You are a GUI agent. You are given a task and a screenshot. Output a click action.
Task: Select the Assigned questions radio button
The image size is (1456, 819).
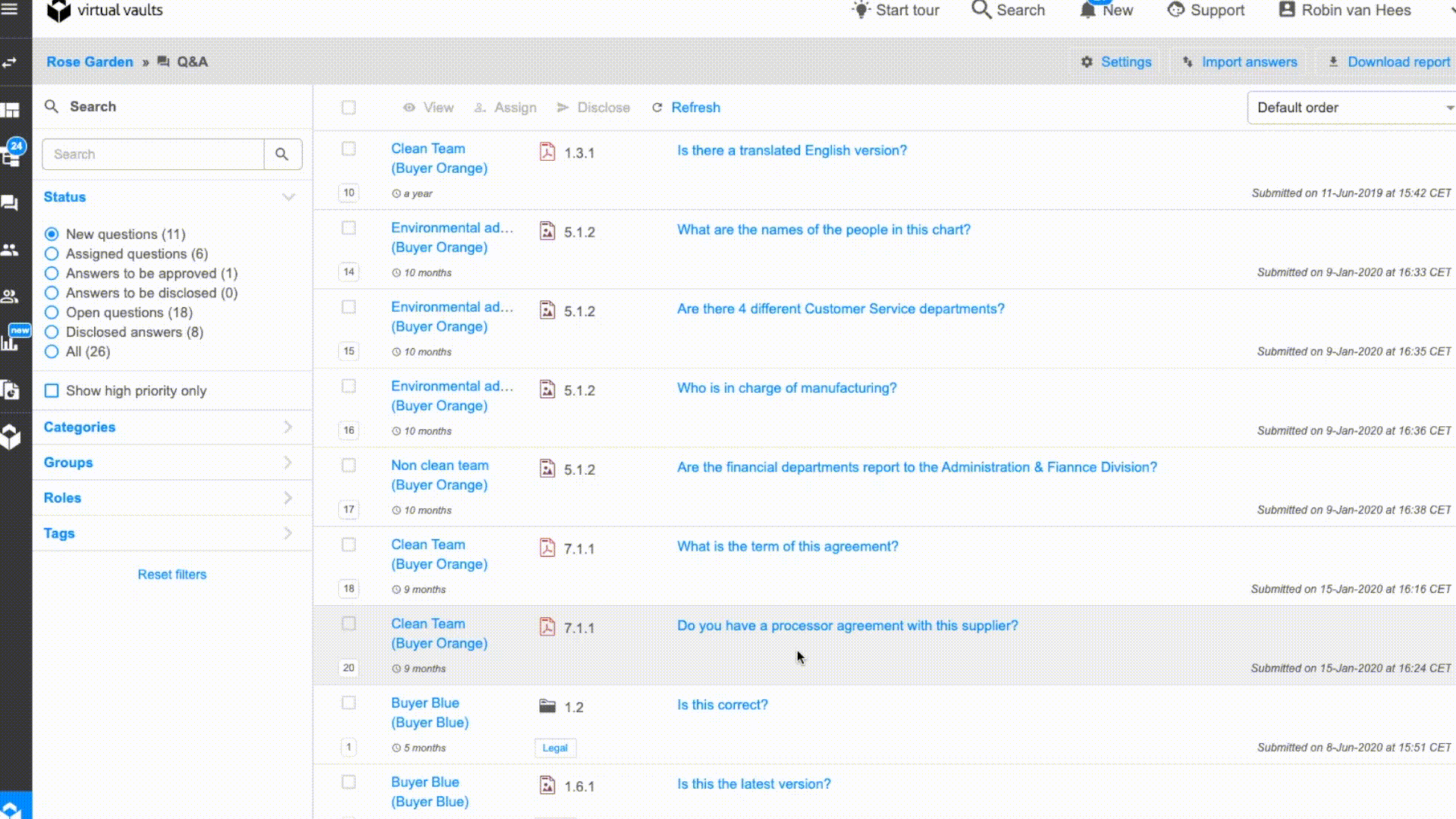[x=52, y=254]
